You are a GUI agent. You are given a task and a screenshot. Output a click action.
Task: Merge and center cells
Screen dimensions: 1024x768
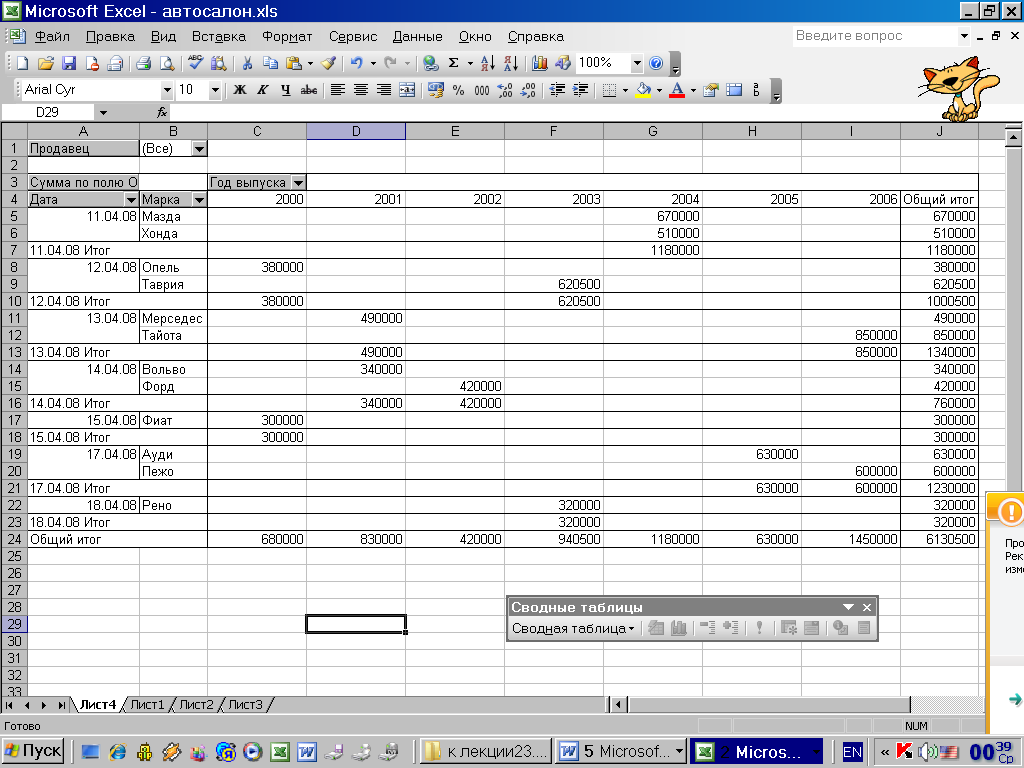pyautogui.click(x=407, y=90)
